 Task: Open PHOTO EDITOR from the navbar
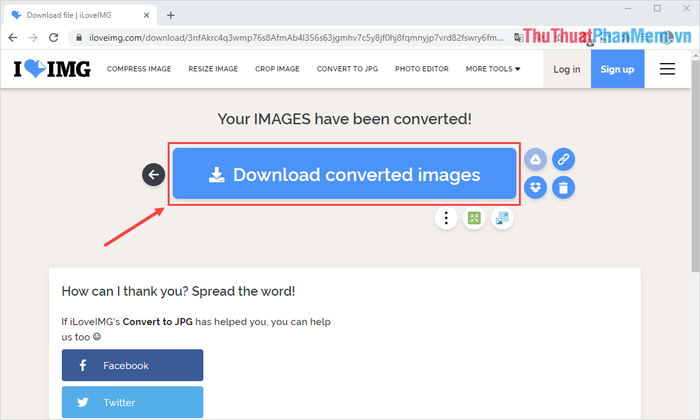click(x=421, y=69)
